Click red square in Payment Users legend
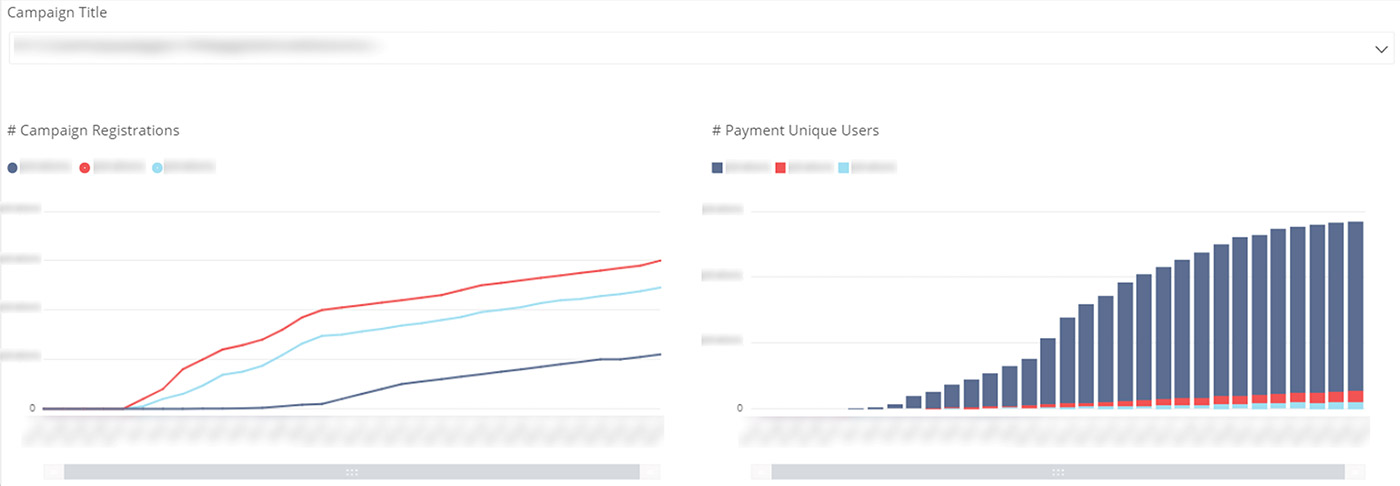This screenshot has height=486, width=1400. click(781, 168)
